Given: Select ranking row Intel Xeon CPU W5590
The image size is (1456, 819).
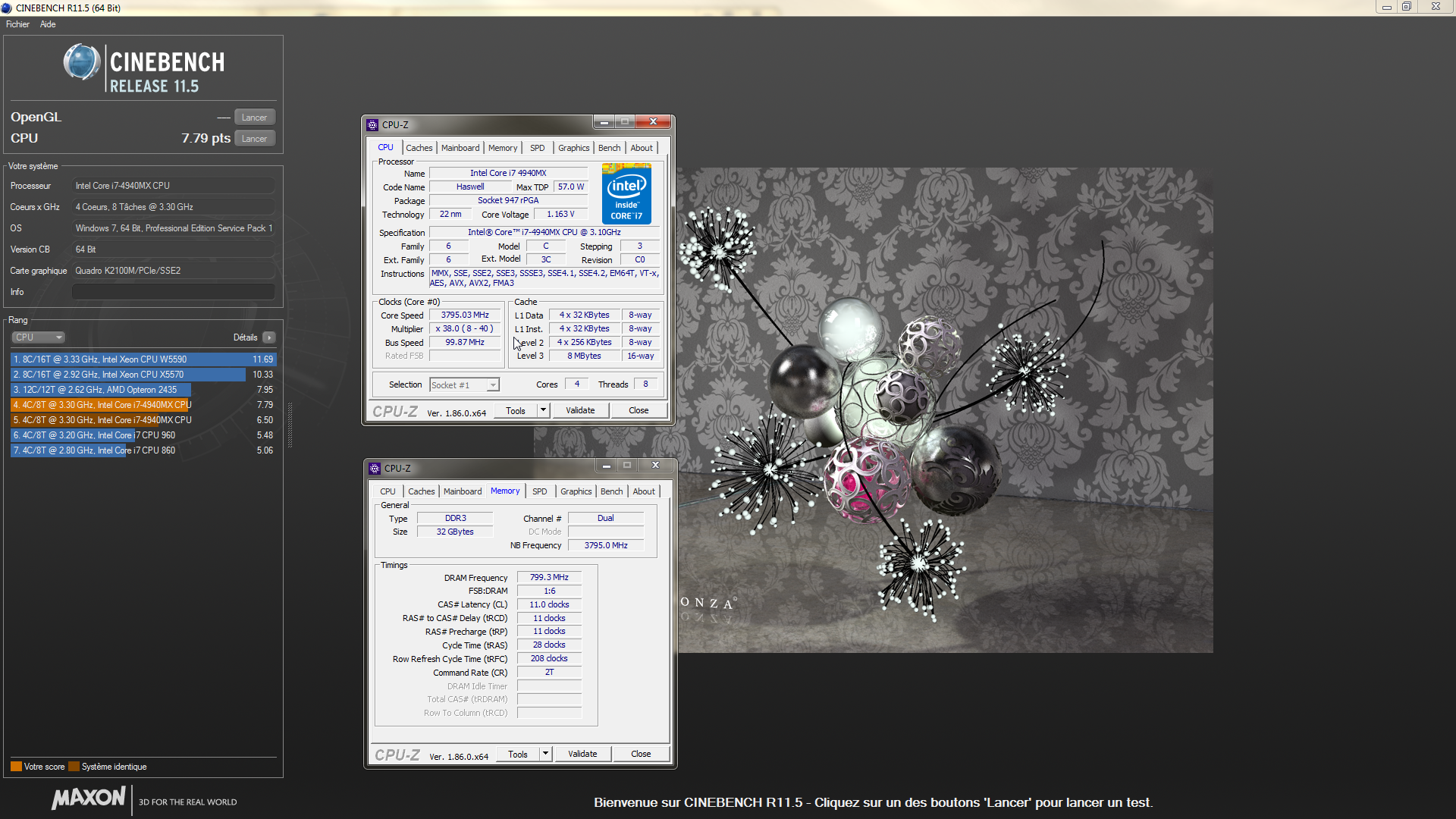Looking at the screenshot, I should click(x=143, y=359).
